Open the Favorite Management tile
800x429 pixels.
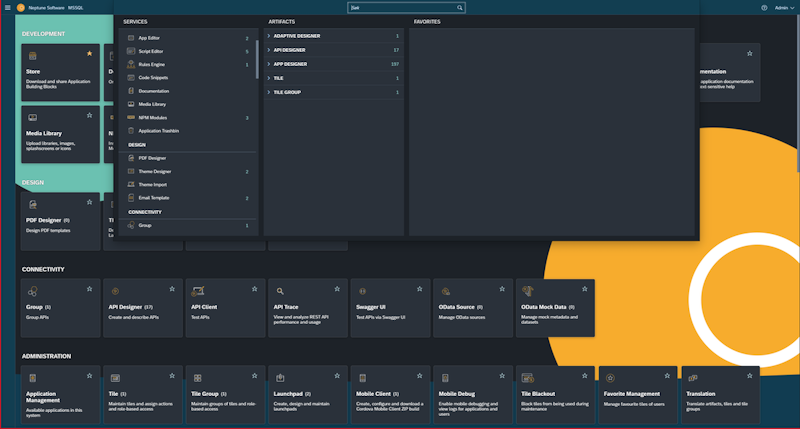point(638,394)
